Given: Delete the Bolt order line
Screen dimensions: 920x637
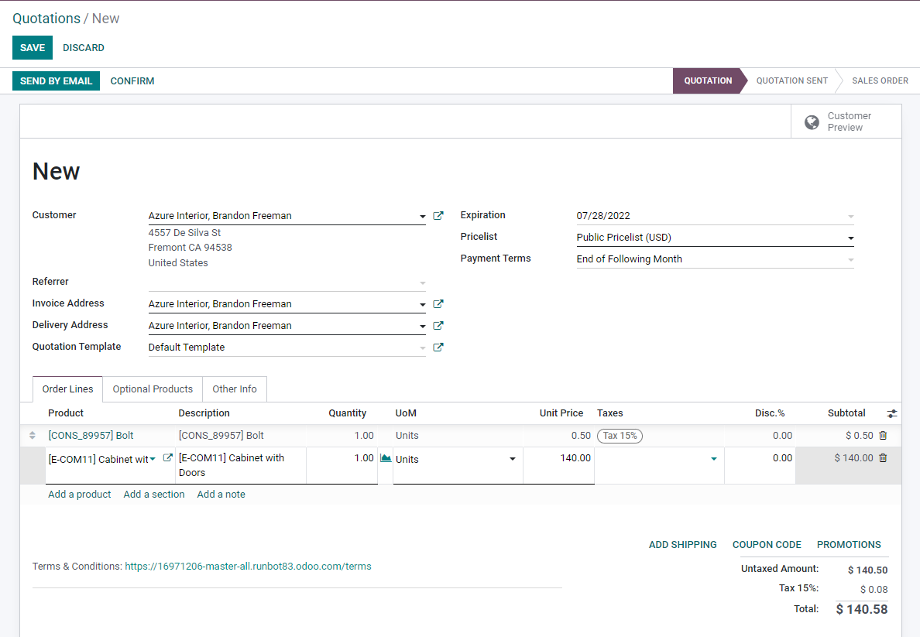Looking at the screenshot, I should click(883, 436).
